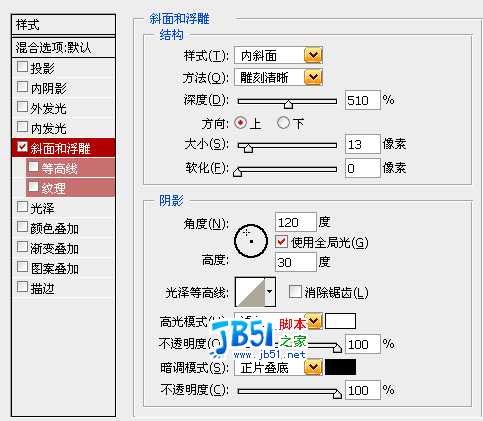
Task: Select the 渐变叠加 list item
Action: 63,248
